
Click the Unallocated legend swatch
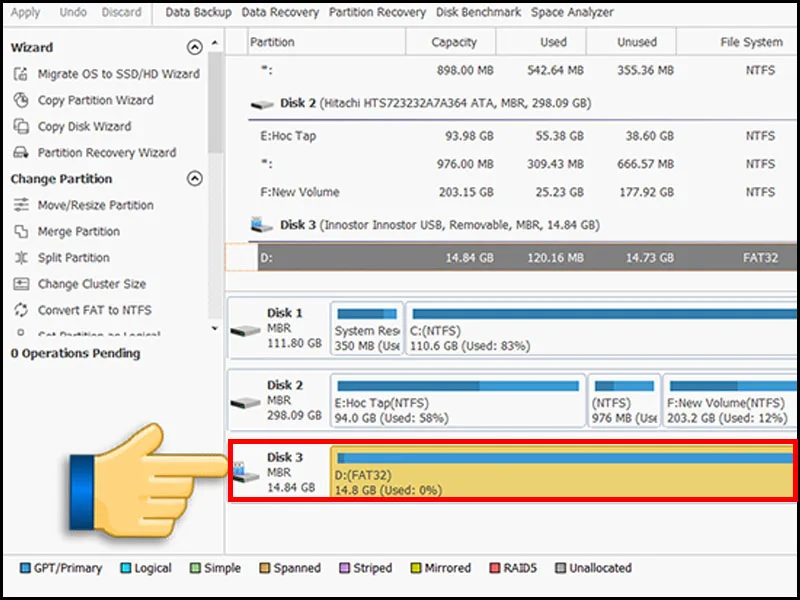point(560,568)
